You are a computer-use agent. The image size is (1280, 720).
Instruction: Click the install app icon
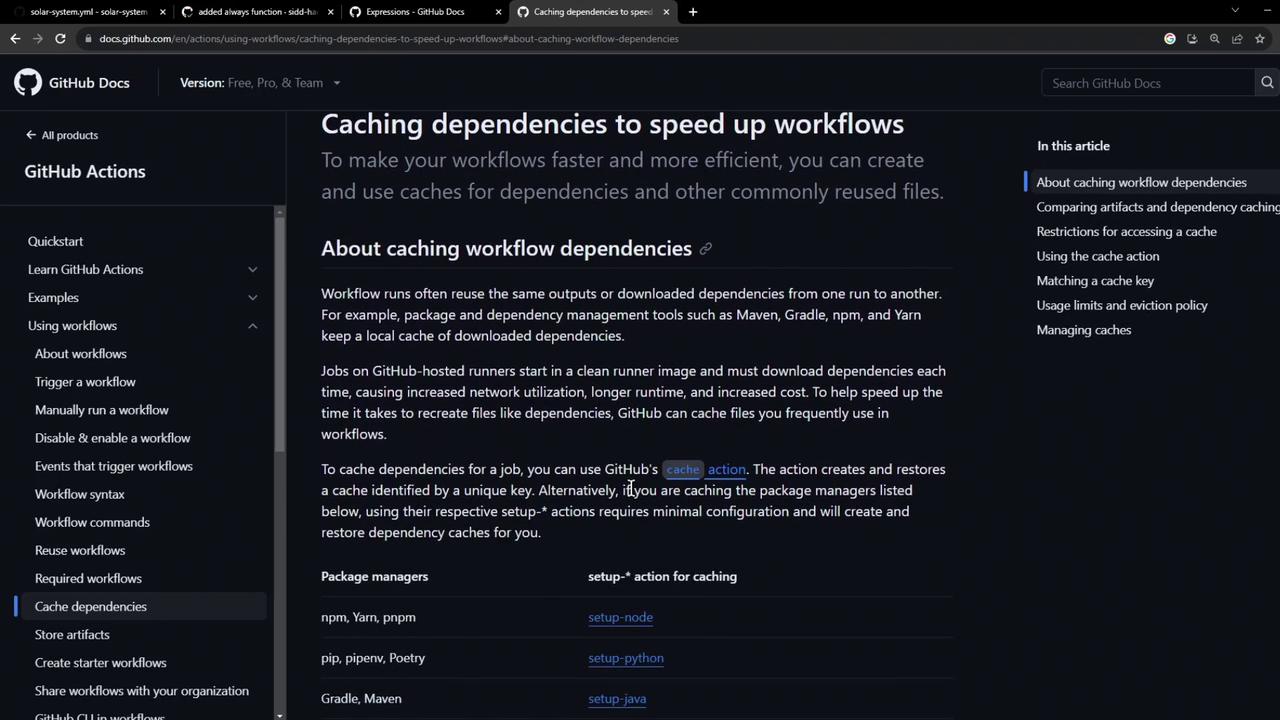tap(1192, 38)
